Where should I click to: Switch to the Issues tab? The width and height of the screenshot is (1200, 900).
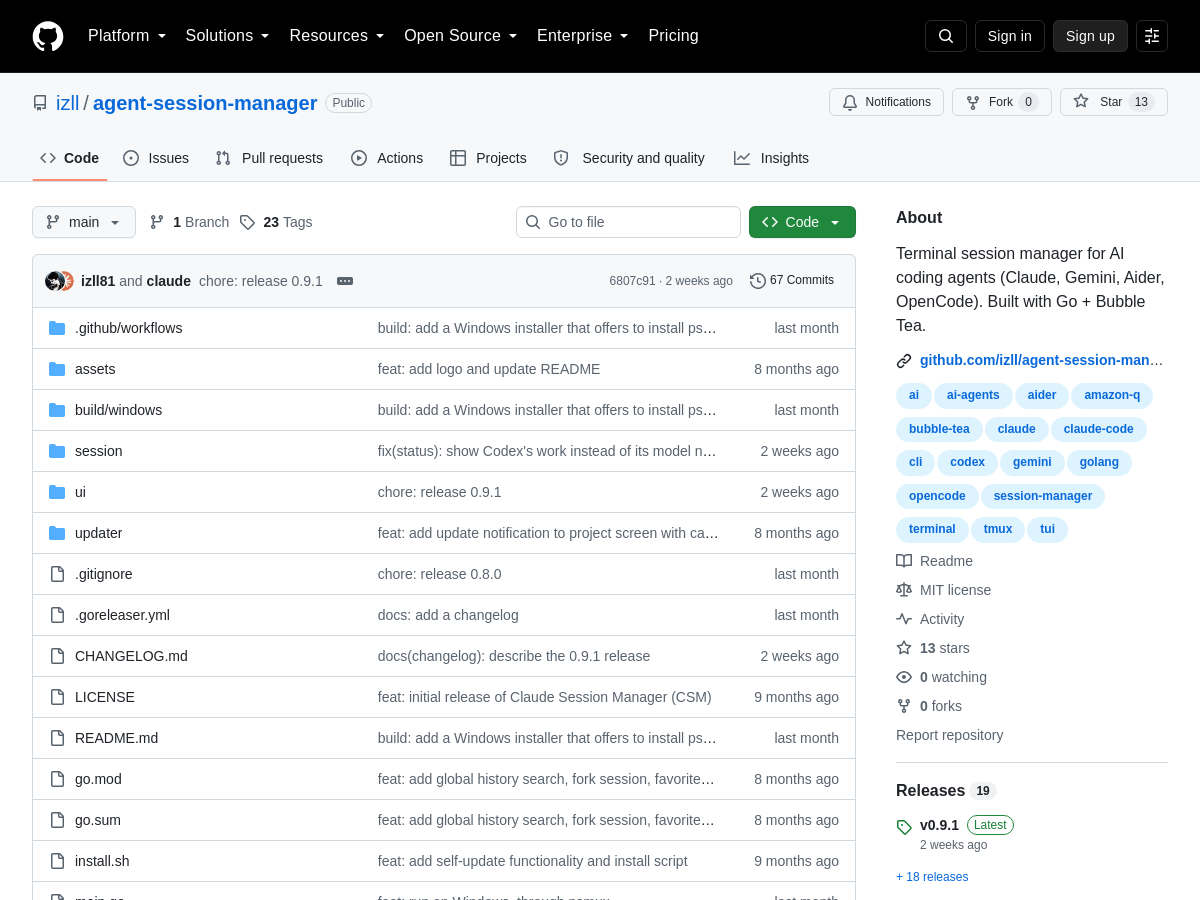coord(156,158)
